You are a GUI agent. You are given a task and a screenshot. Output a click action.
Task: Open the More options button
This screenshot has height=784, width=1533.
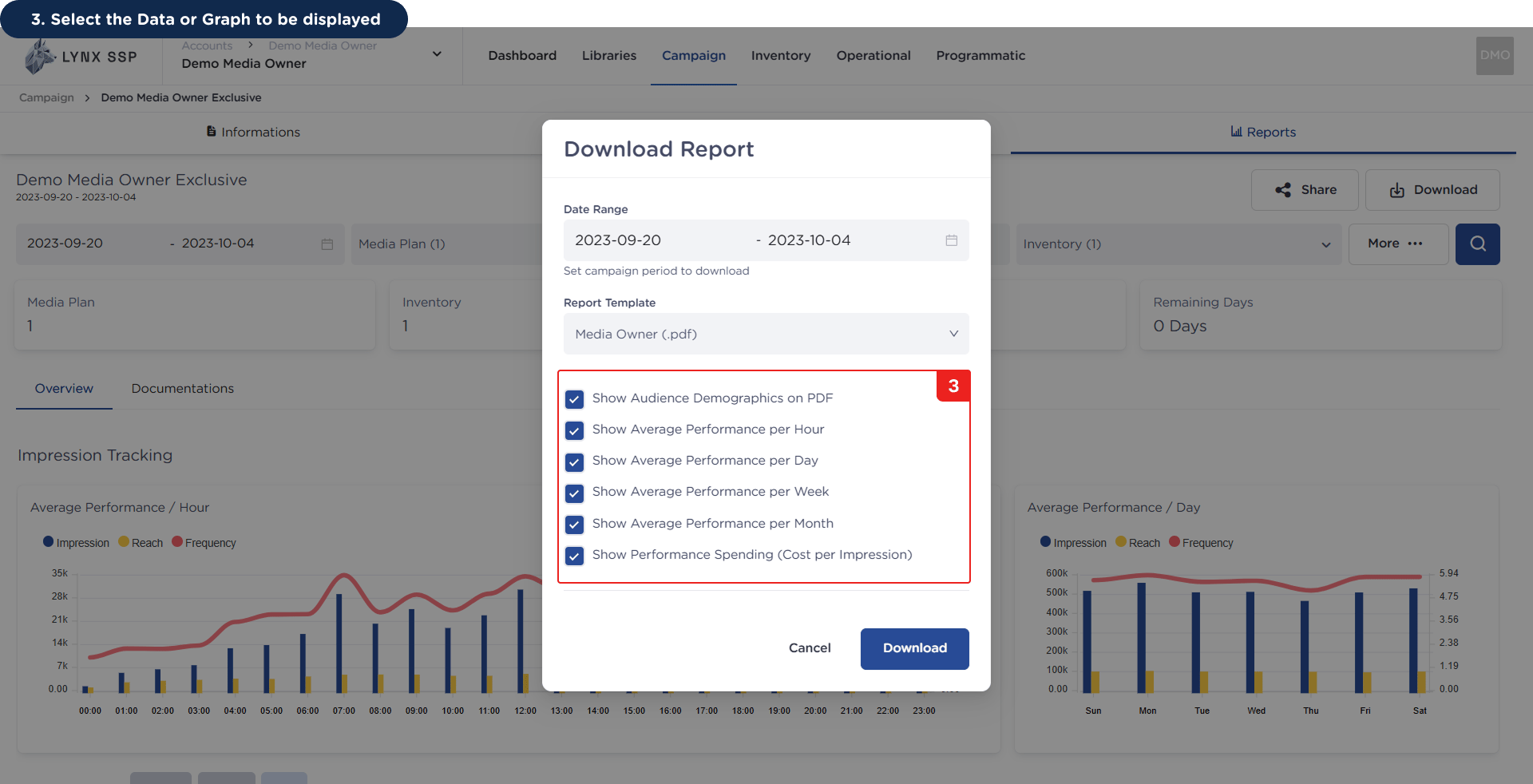1398,244
